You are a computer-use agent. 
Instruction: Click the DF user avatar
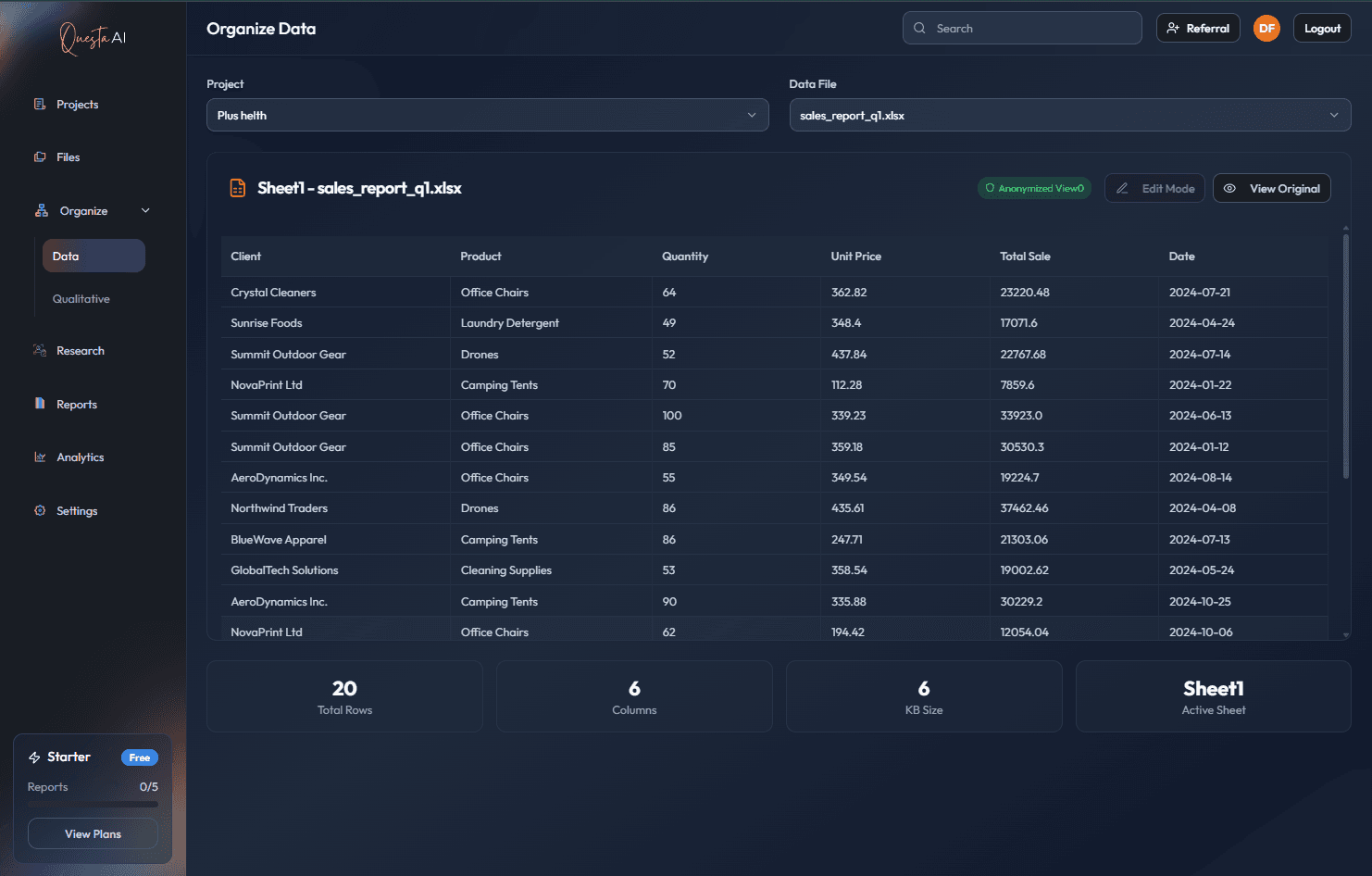(x=1266, y=29)
